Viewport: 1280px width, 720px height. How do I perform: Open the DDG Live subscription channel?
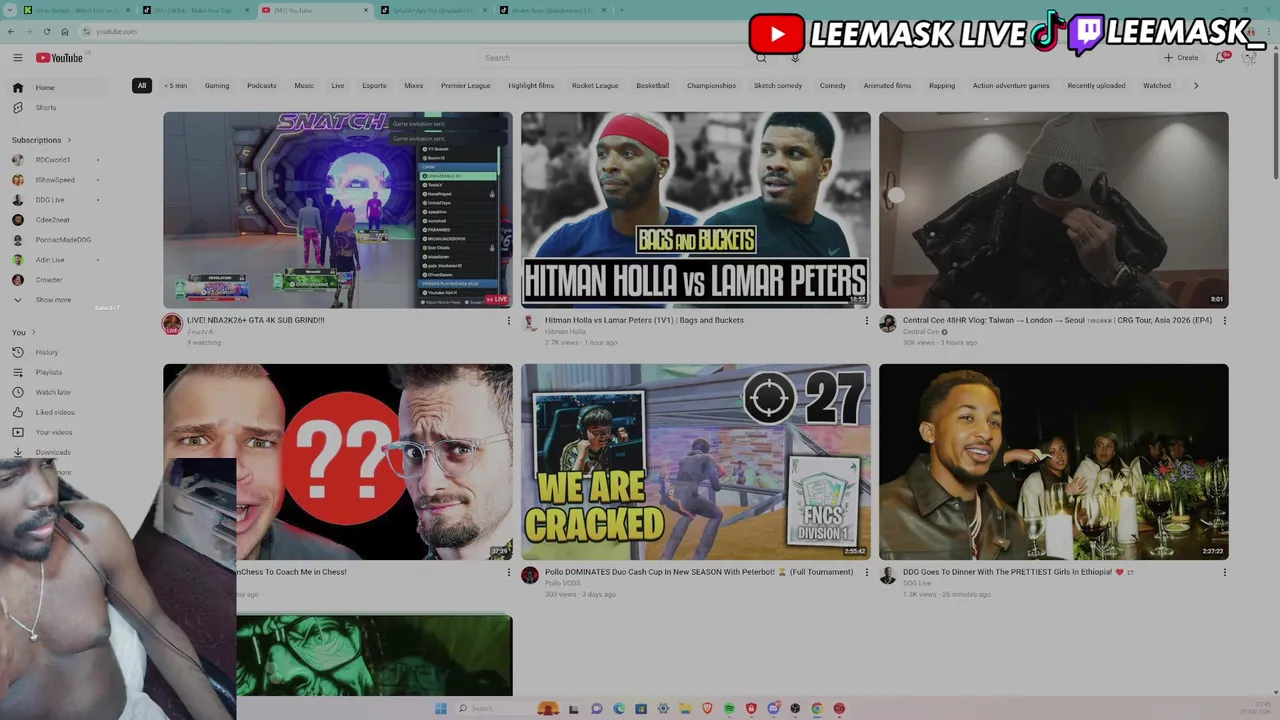[49, 200]
